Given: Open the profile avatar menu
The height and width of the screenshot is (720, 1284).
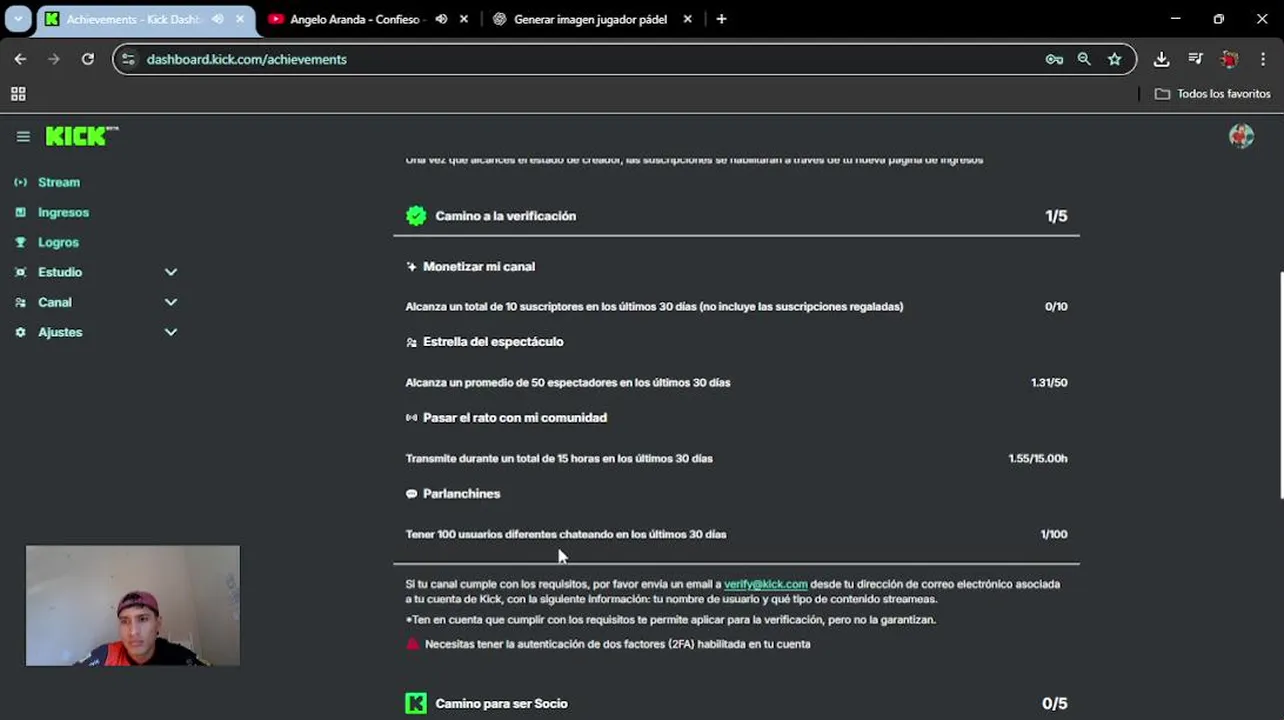Looking at the screenshot, I should pos(1241,137).
